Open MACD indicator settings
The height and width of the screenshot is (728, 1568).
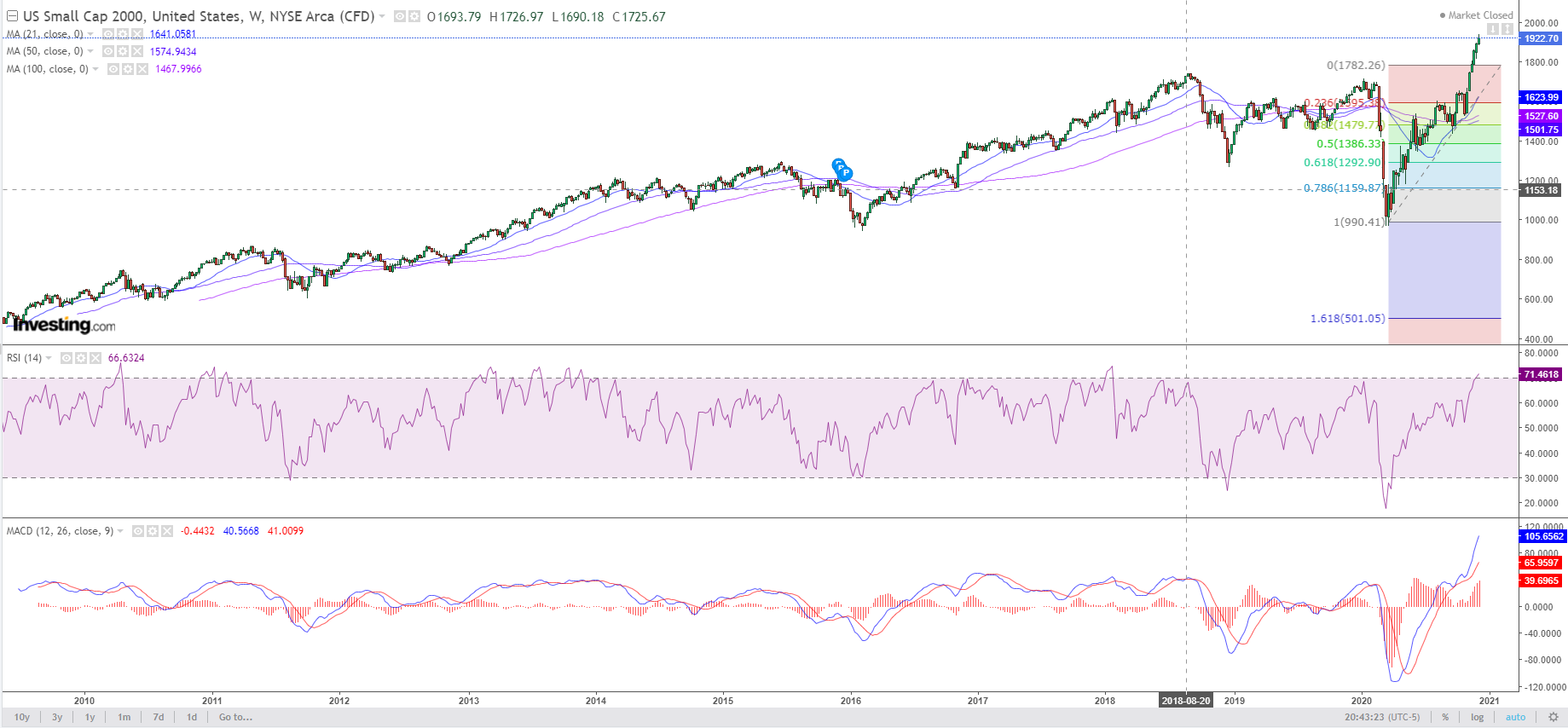click(152, 531)
